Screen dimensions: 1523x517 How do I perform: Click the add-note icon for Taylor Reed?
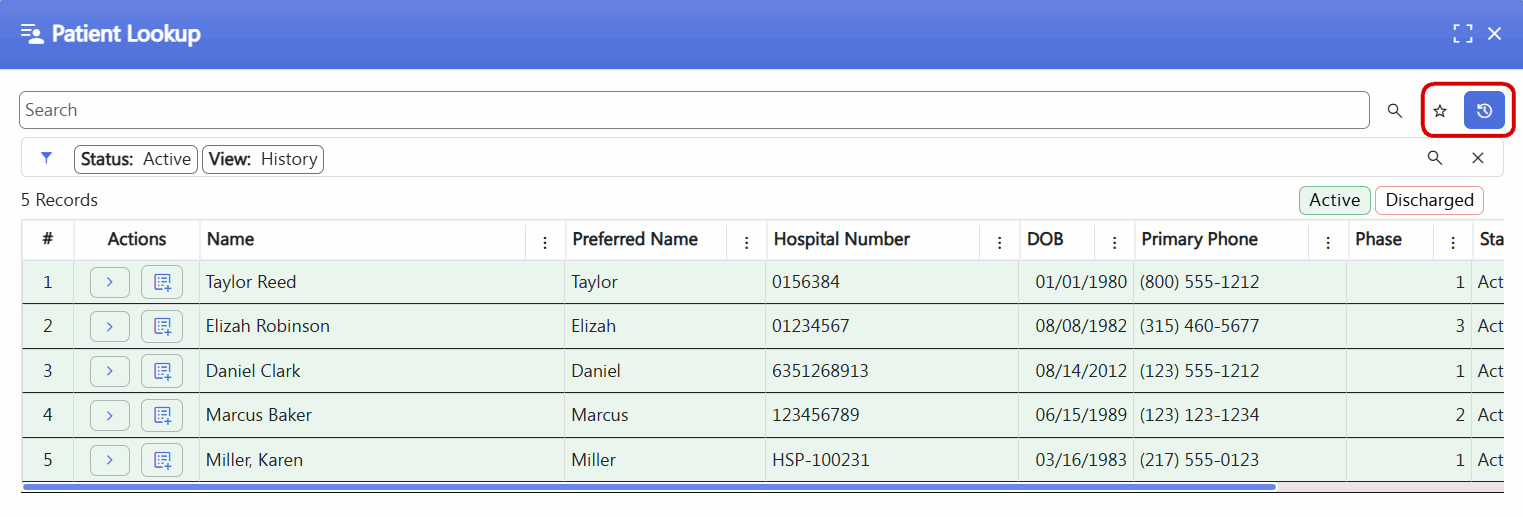162,282
